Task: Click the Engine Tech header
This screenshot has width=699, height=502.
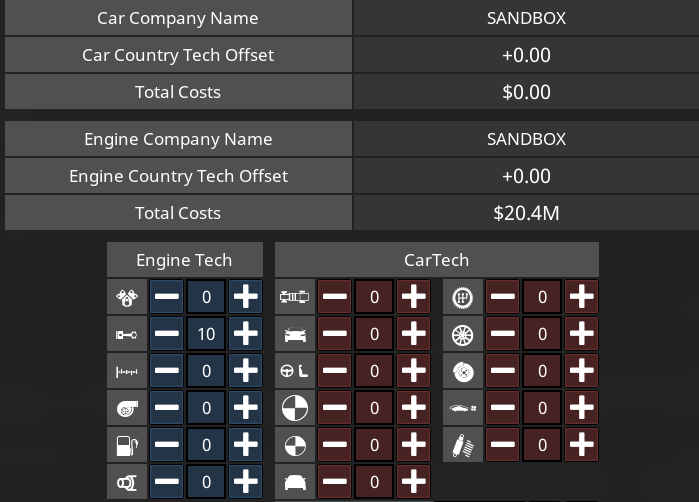Action: pyautogui.click(x=184, y=260)
